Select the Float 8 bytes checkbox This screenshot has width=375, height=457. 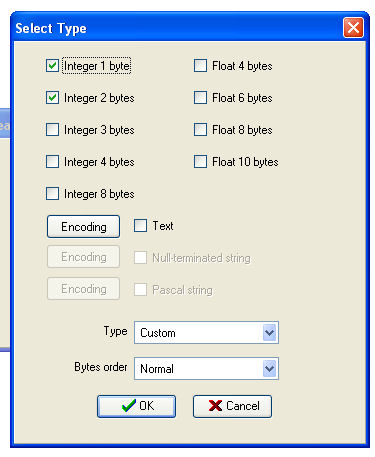coord(200,130)
